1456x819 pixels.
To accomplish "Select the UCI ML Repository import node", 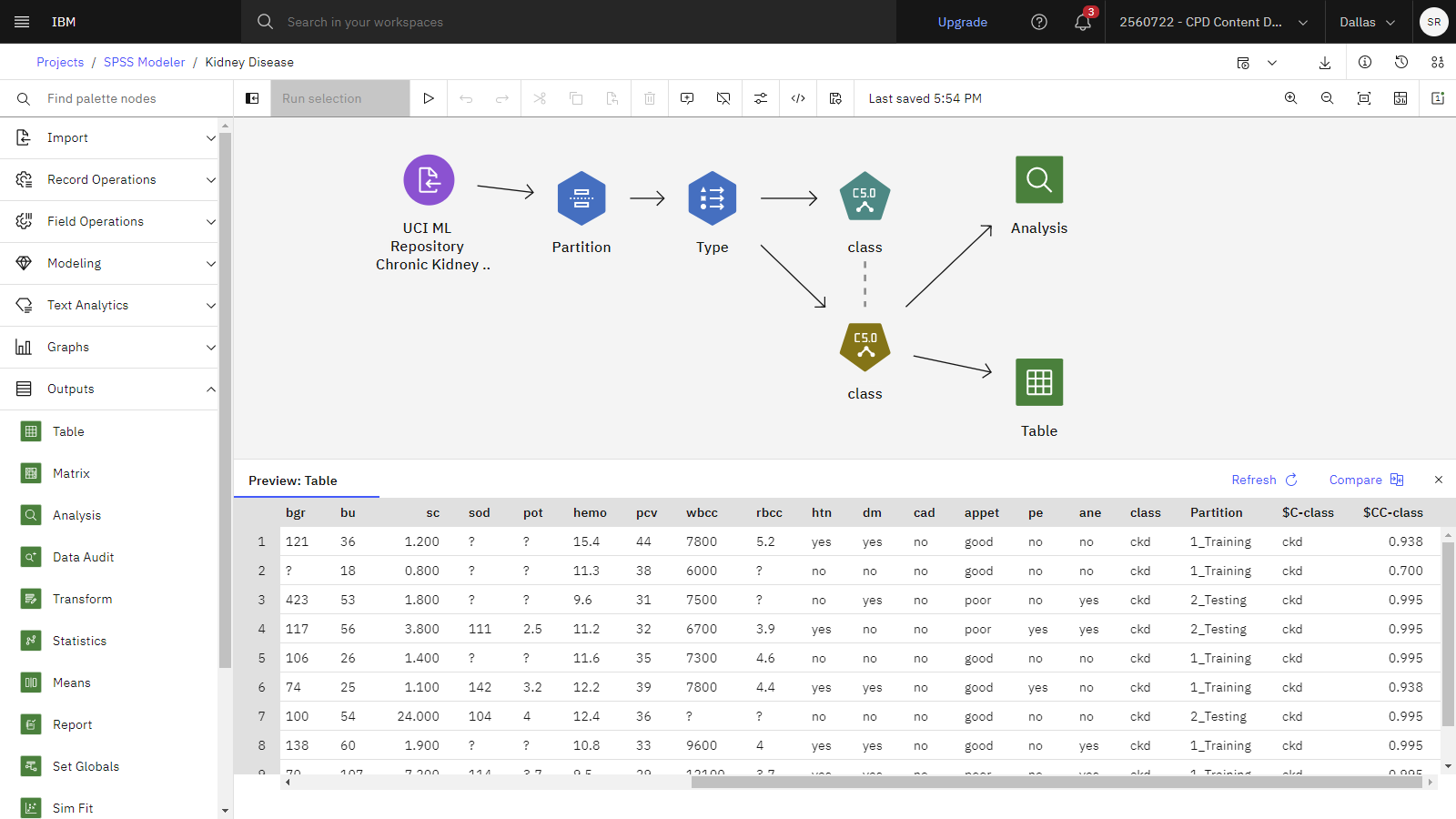I will coord(429,180).
